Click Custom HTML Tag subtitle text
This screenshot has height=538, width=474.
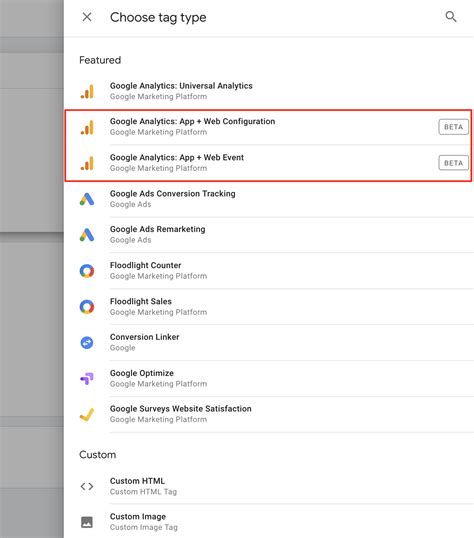click(x=143, y=492)
